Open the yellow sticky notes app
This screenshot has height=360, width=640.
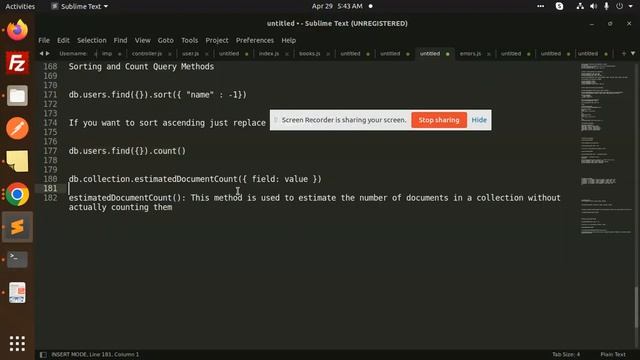17,161
